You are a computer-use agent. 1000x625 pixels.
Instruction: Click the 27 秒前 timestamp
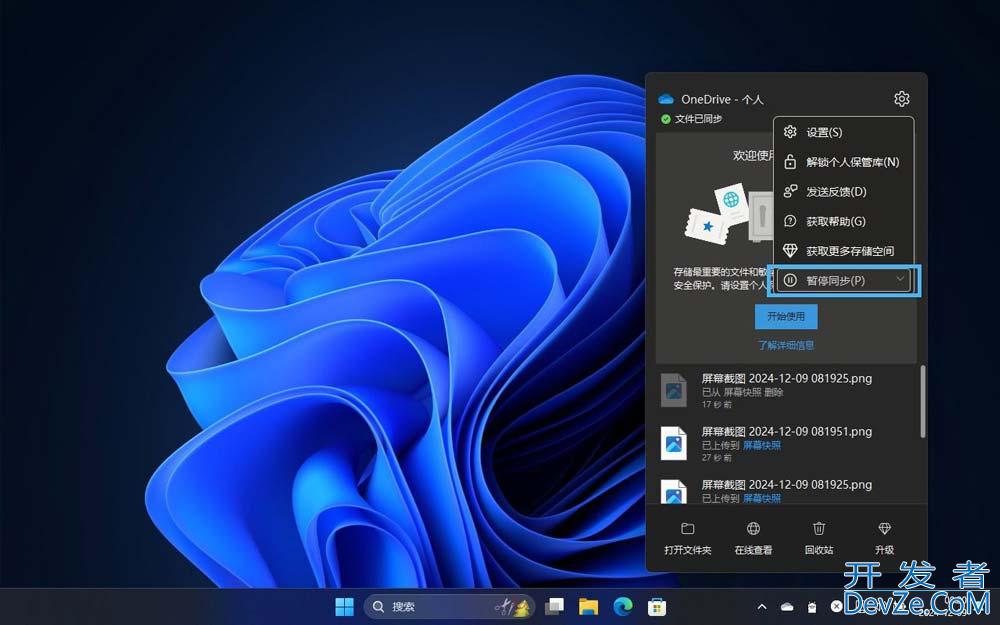717,457
